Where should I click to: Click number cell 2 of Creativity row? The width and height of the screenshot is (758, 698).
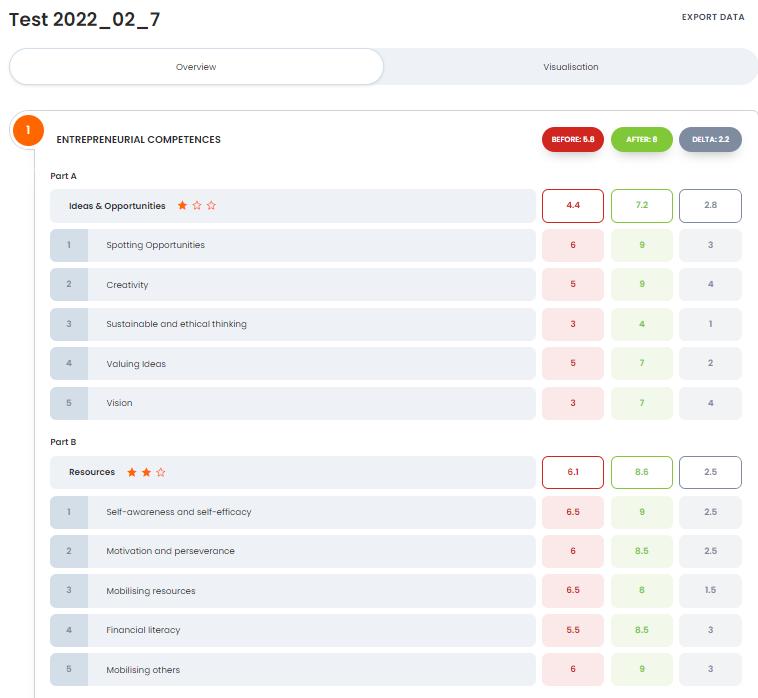pos(69,285)
